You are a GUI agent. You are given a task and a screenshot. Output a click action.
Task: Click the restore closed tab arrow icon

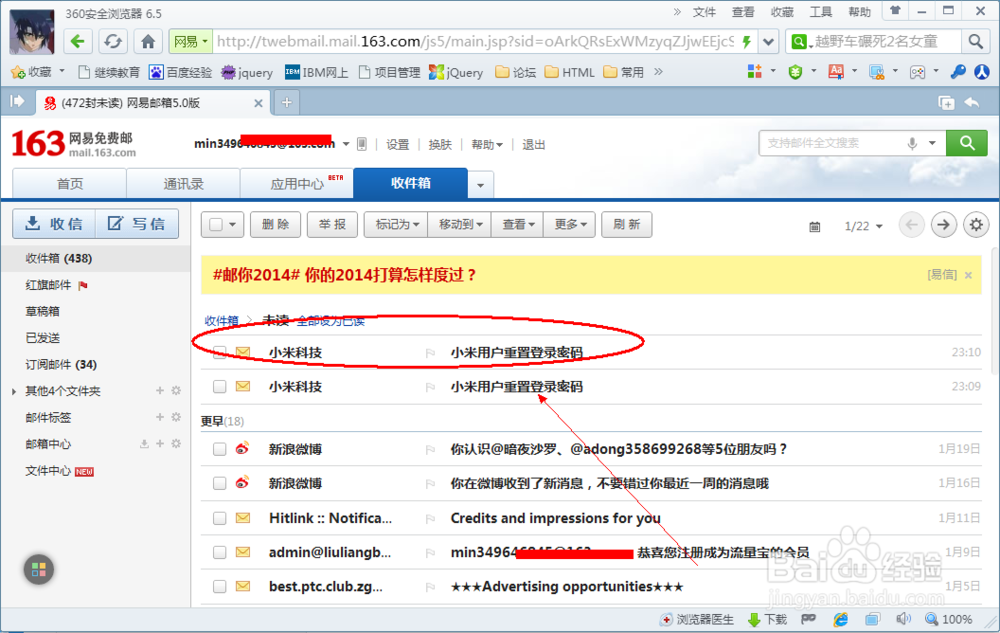click(x=972, y=103)
